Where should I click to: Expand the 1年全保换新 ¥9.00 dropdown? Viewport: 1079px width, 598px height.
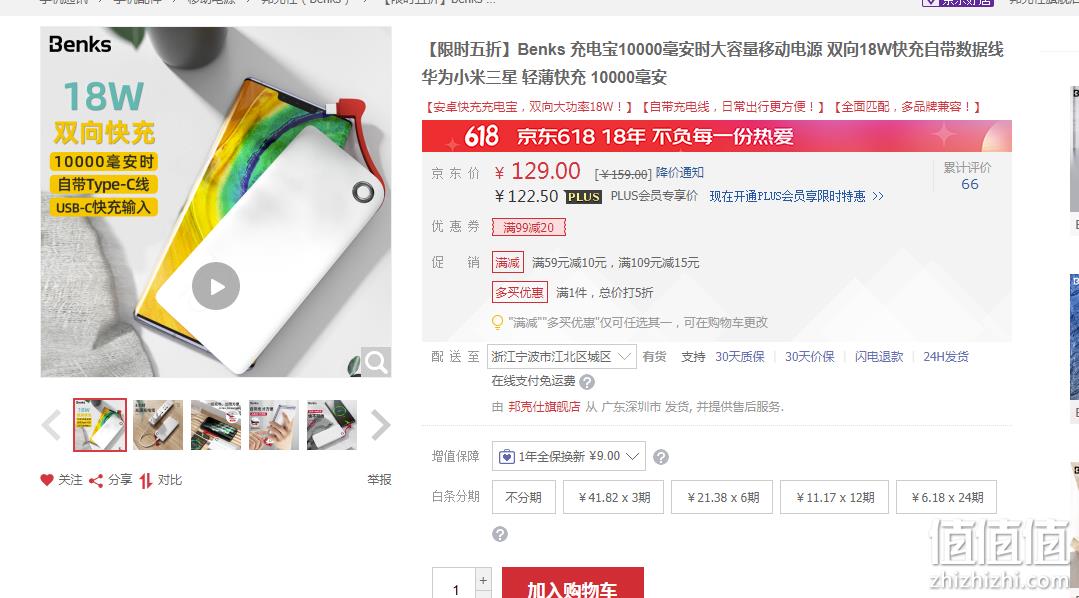(x=568, y=456)
